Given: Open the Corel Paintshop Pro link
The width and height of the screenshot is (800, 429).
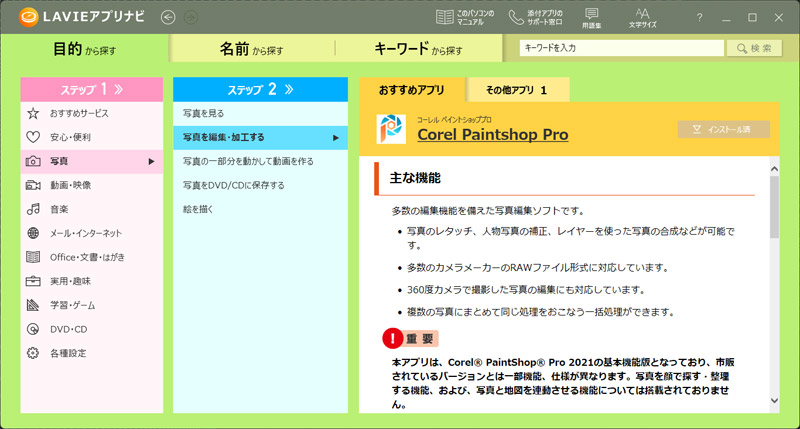Looking at the screenshot, I should click(492, 134).
